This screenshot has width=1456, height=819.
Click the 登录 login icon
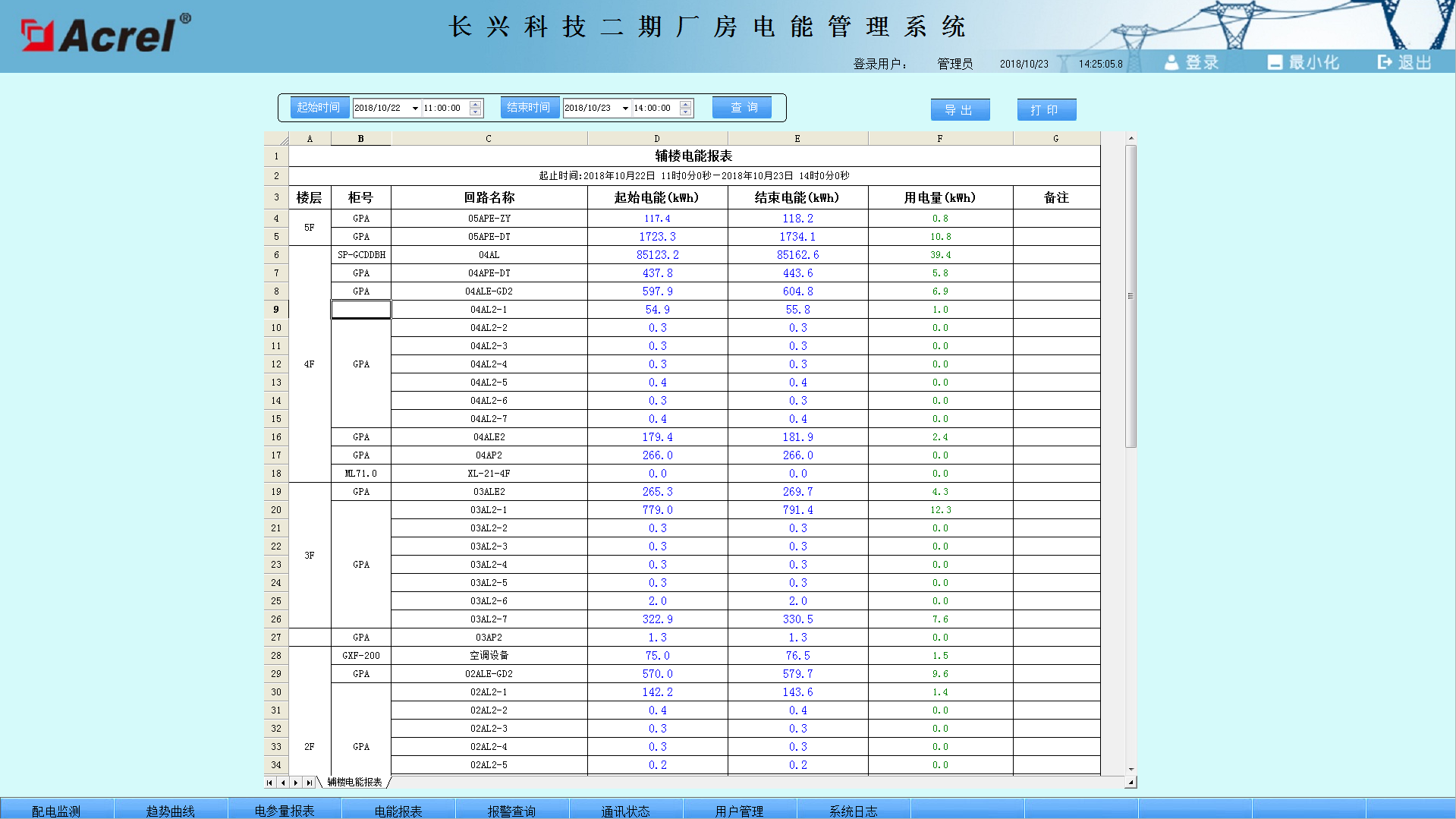tap(1172, 62)
